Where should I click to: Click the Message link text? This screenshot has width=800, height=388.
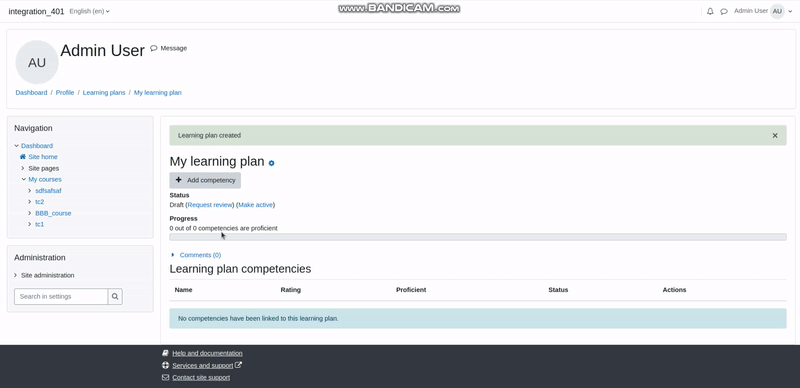point(173,48)
